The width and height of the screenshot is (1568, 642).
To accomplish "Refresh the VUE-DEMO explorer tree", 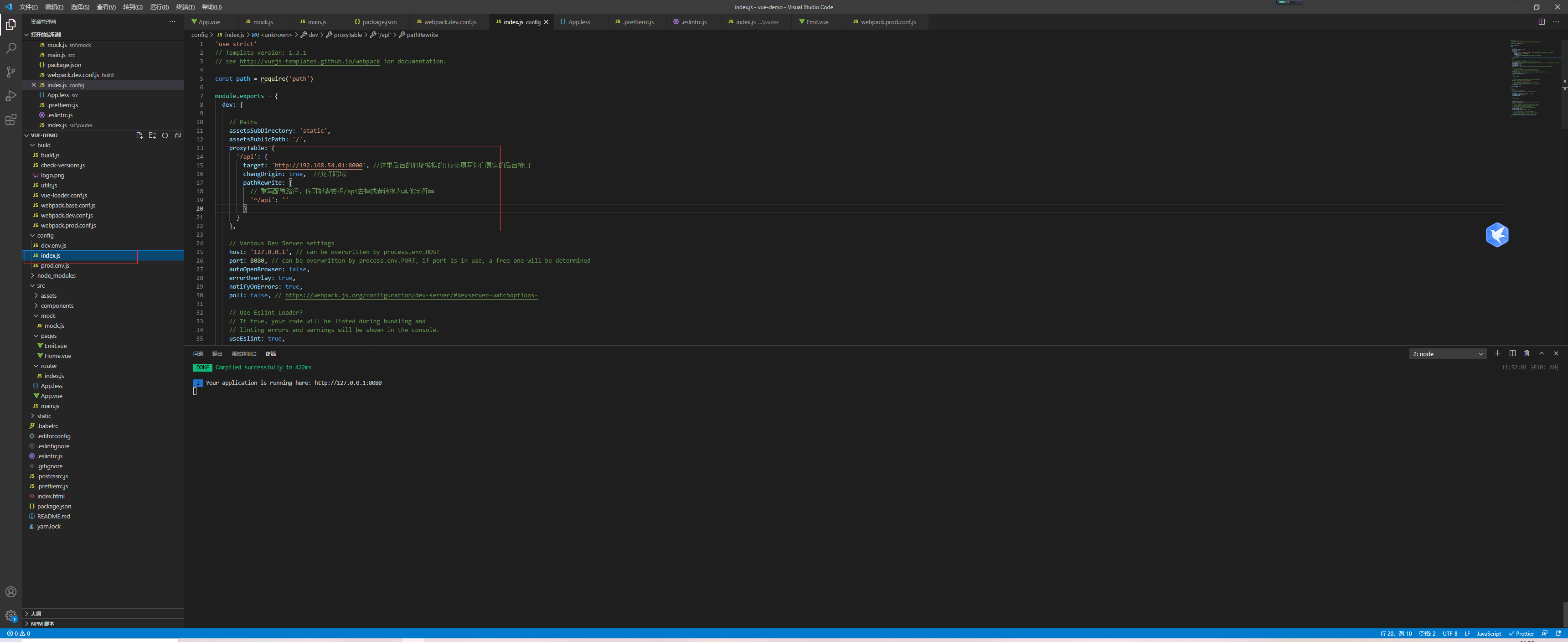I will point(165,135).
